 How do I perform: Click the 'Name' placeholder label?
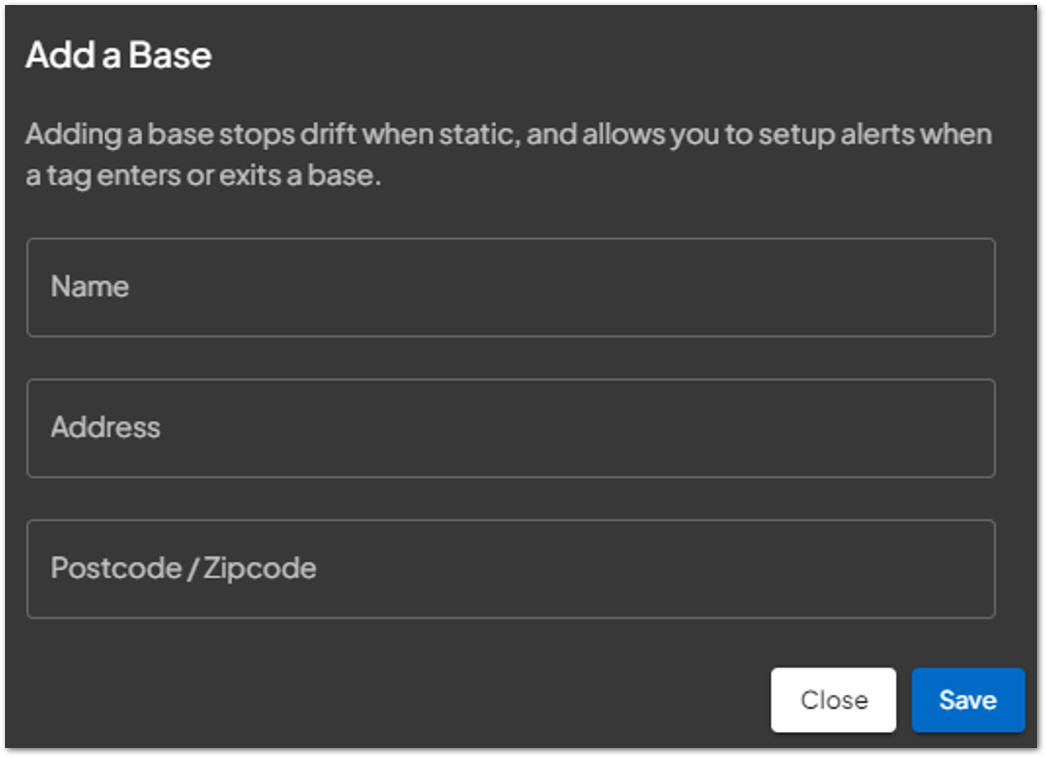coord(90,287)
